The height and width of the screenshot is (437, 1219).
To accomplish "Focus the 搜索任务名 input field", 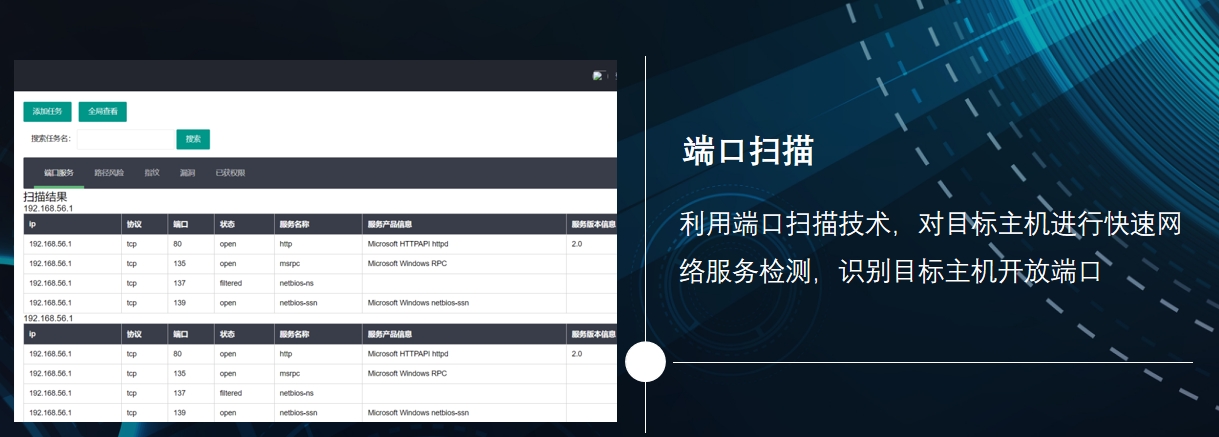I will (125, 139).
